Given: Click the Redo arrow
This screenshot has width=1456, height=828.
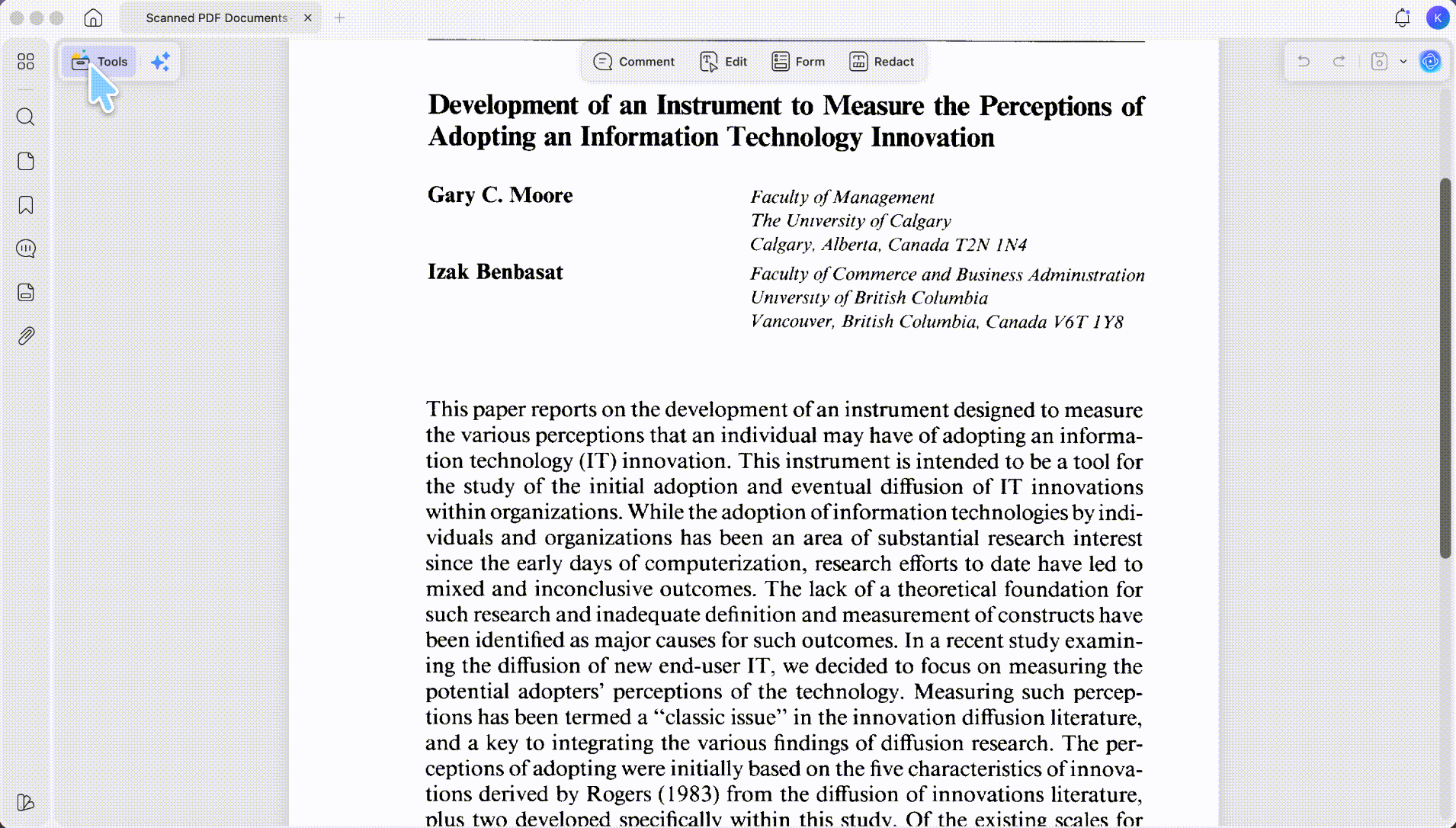Looking at the screenshot, I should (1339, 62).
